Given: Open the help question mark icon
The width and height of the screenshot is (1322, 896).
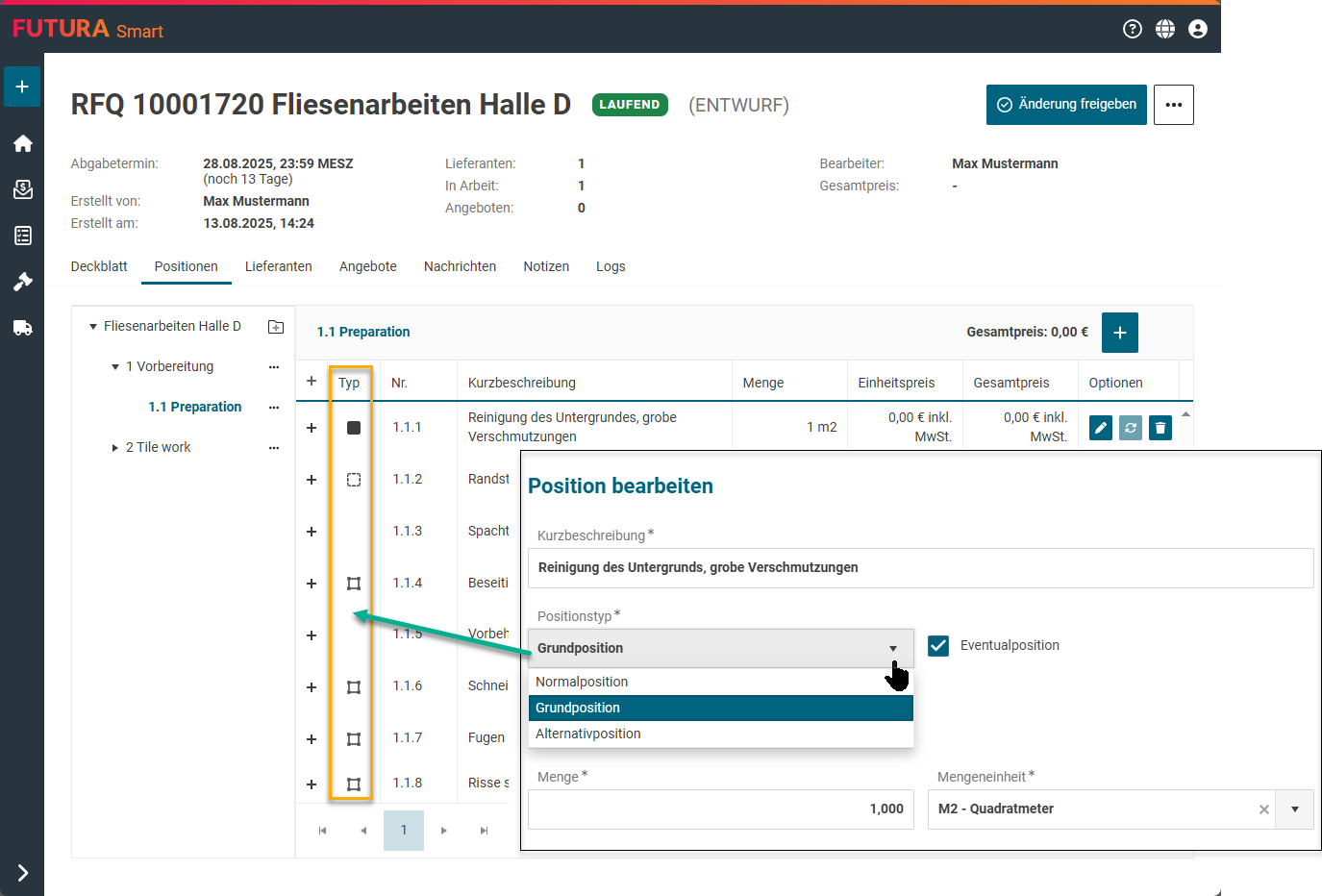Looking at the screenshot, I should click(1133, 29).
